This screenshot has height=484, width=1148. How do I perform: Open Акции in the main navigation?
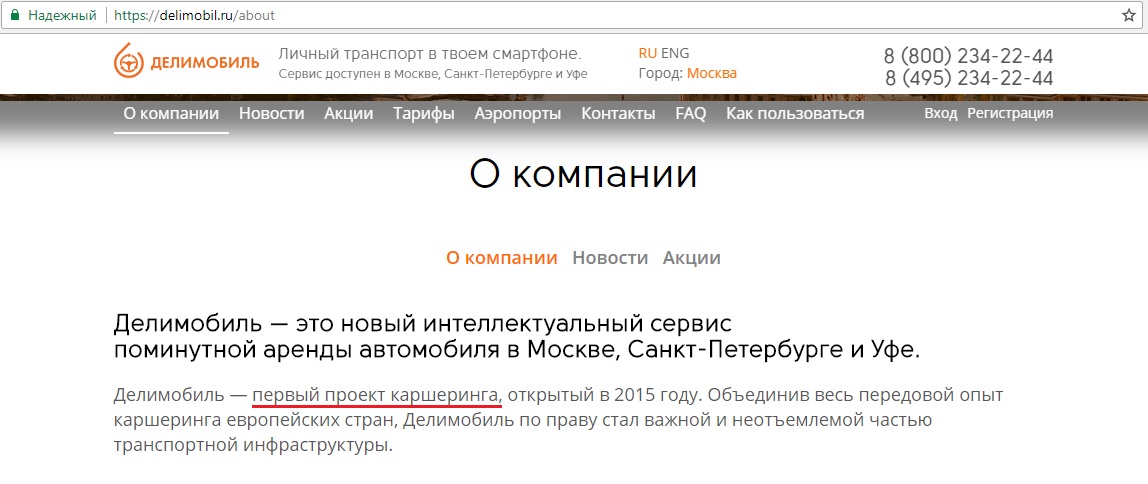(x=348, y=113)
